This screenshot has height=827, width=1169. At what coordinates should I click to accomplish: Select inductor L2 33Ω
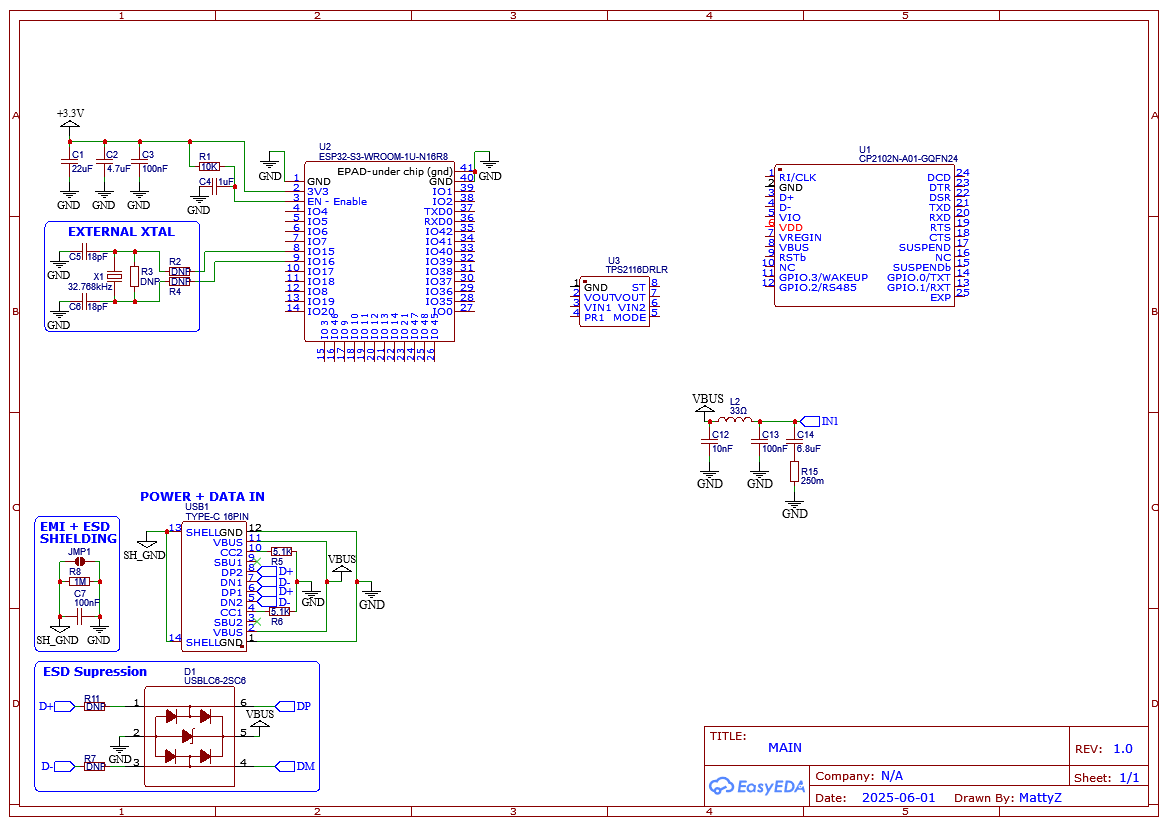(735, 420)
